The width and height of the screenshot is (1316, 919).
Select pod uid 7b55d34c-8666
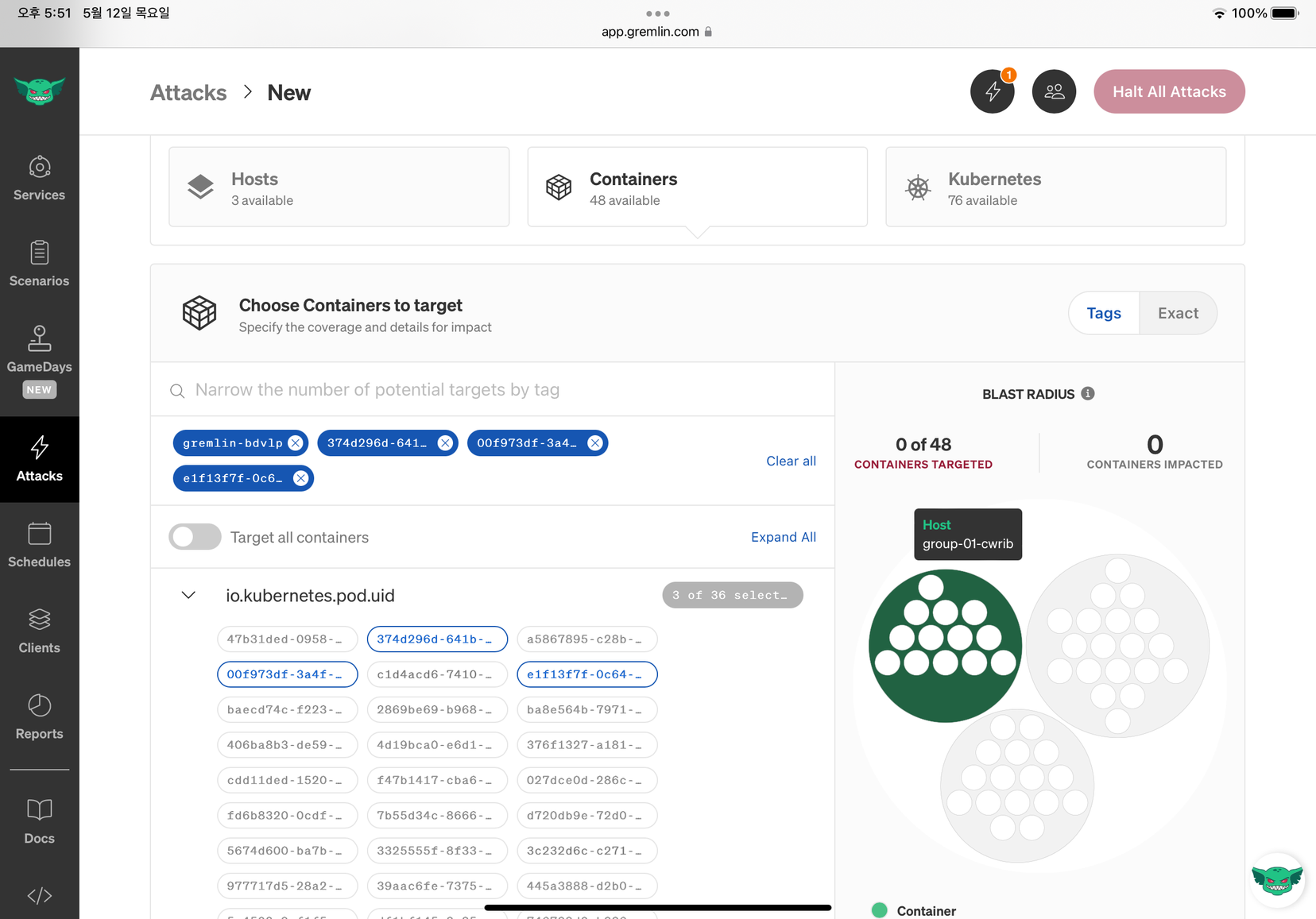[x=437, y=816]
